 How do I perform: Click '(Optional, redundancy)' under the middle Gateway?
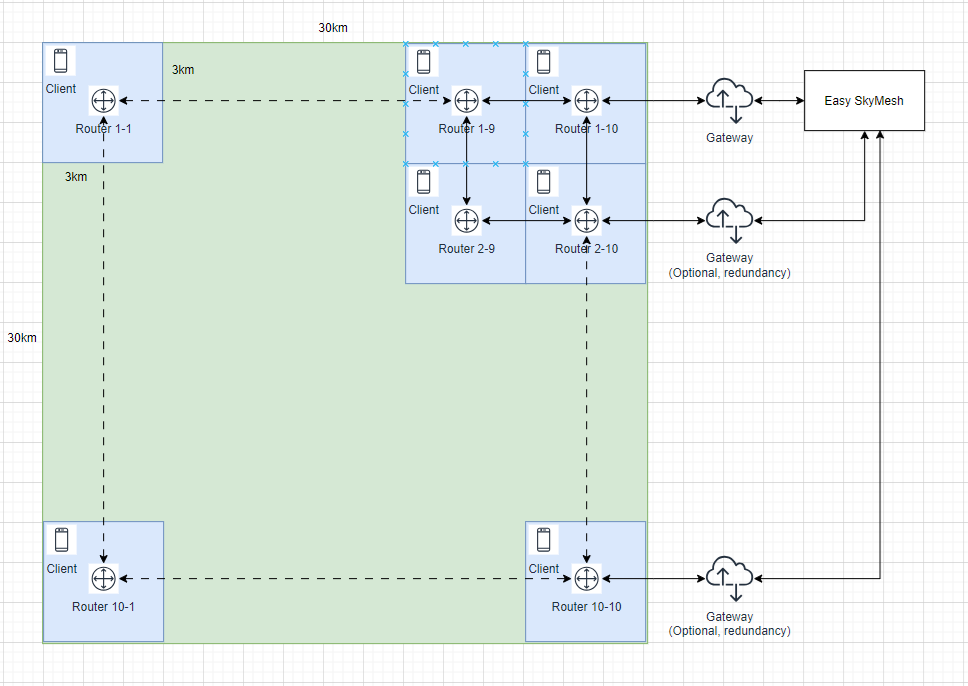(x=730, y=273)
